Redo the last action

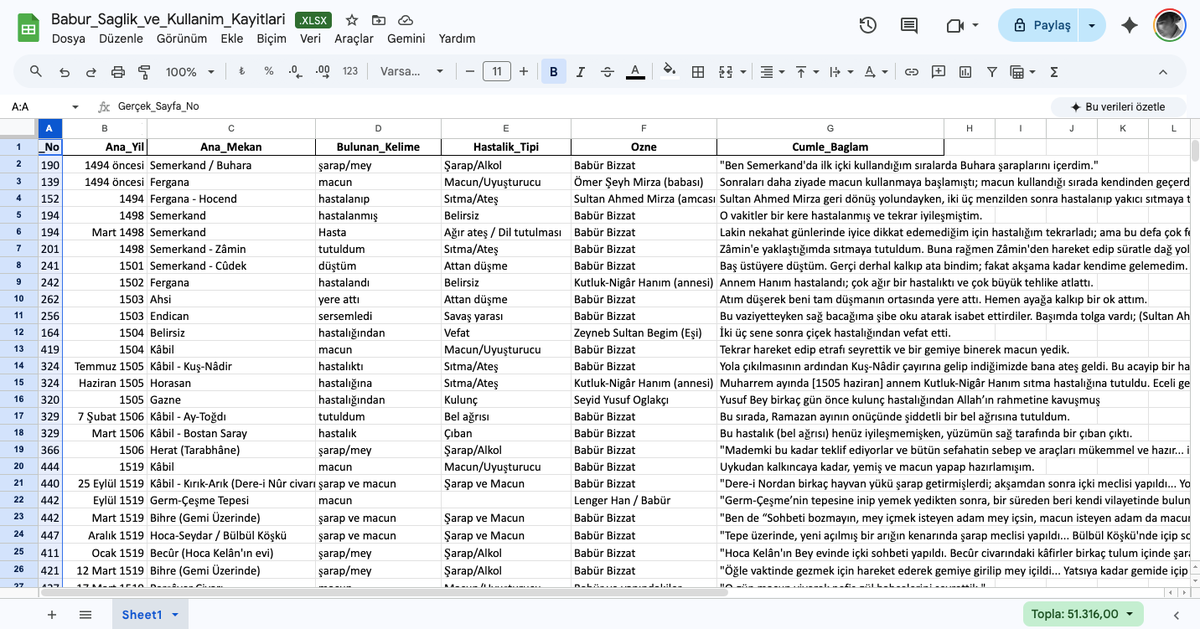[91, 72]
